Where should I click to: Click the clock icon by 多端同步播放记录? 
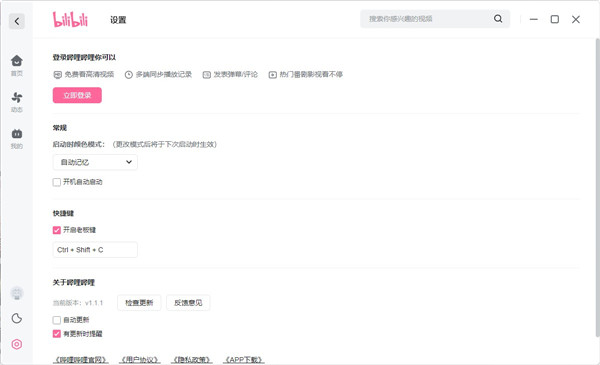coord(129,75)
